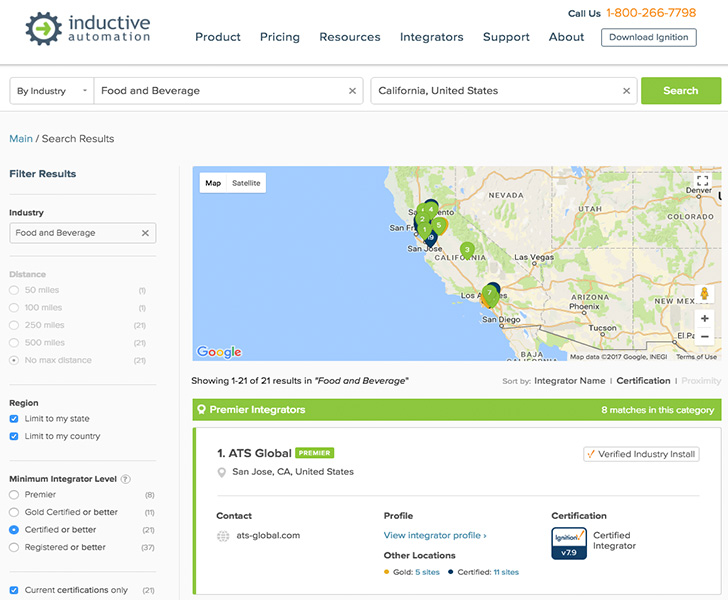This screenshot has height=600, width=728.
Task: Select the 50 miles distance option
Action: pos(14,290)
